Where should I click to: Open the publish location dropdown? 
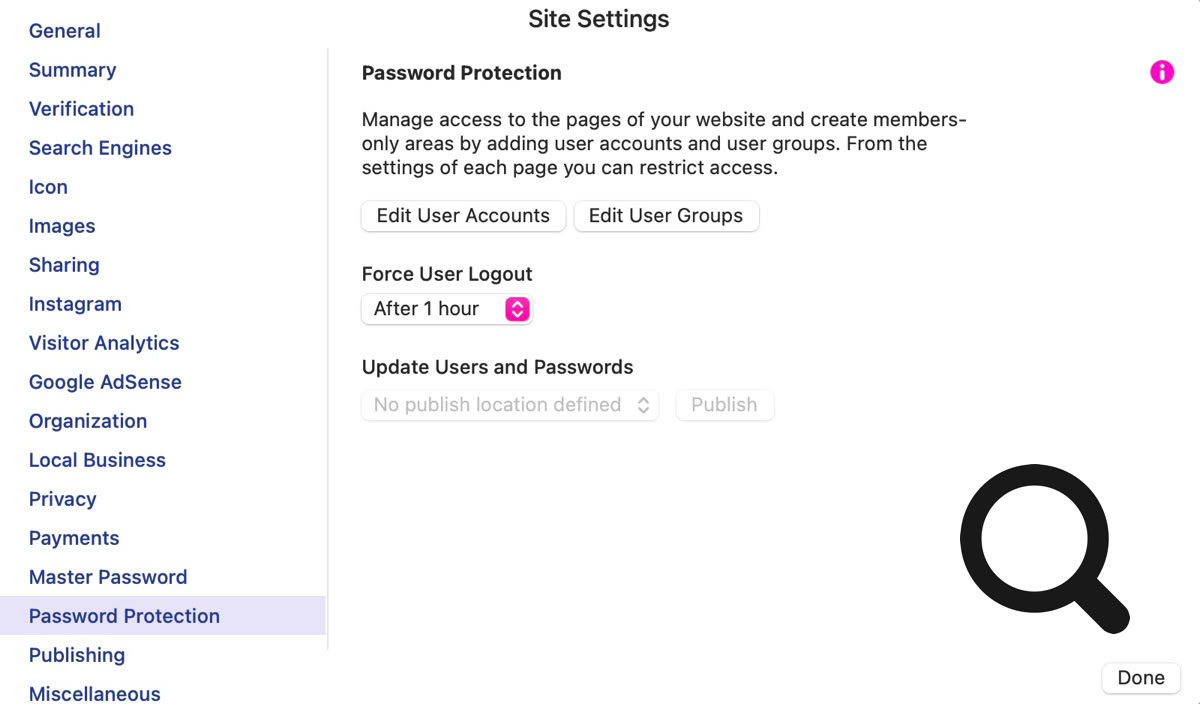510,405
